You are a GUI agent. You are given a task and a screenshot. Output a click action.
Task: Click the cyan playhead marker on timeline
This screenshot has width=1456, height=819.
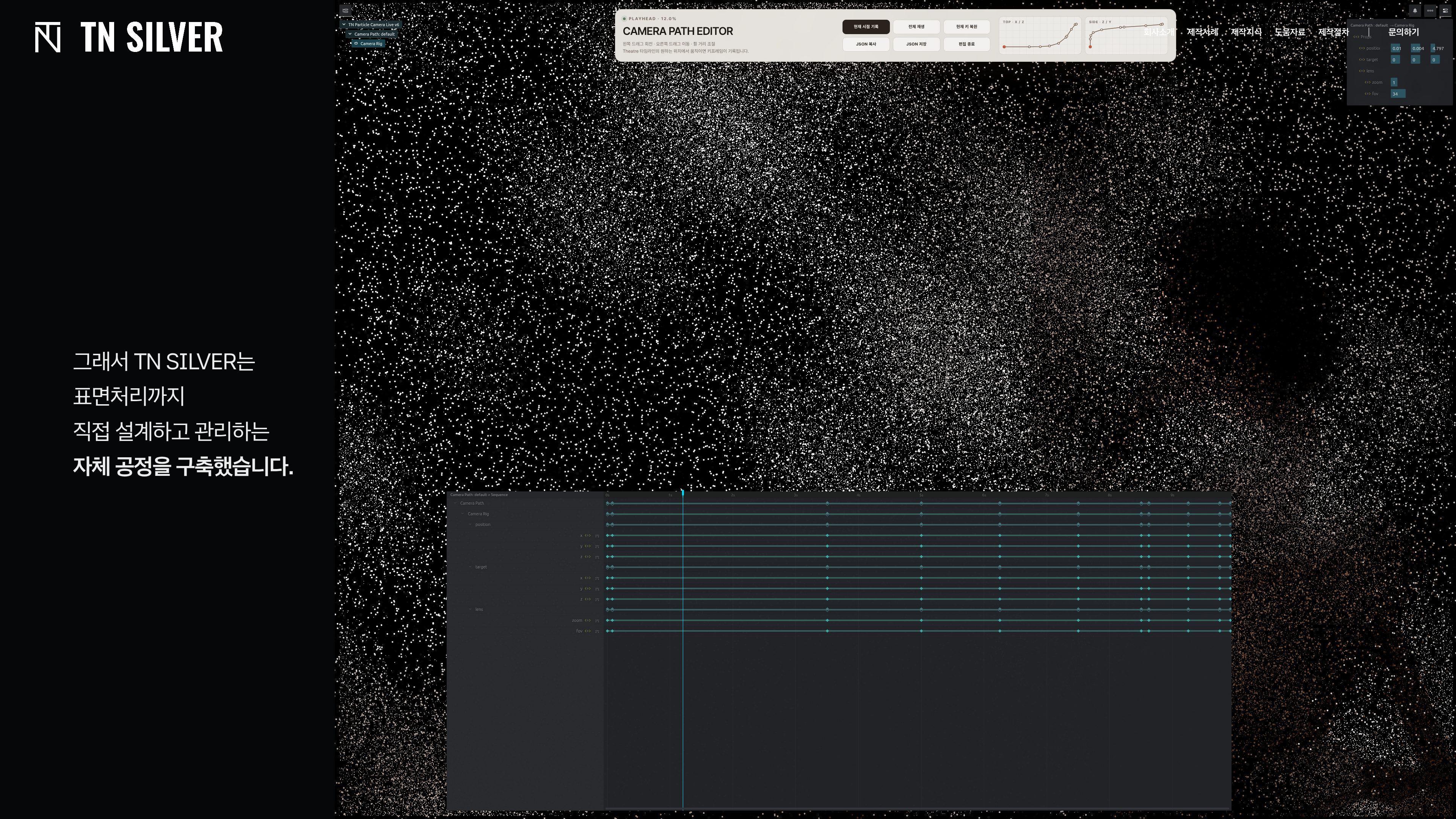[683, 492]
